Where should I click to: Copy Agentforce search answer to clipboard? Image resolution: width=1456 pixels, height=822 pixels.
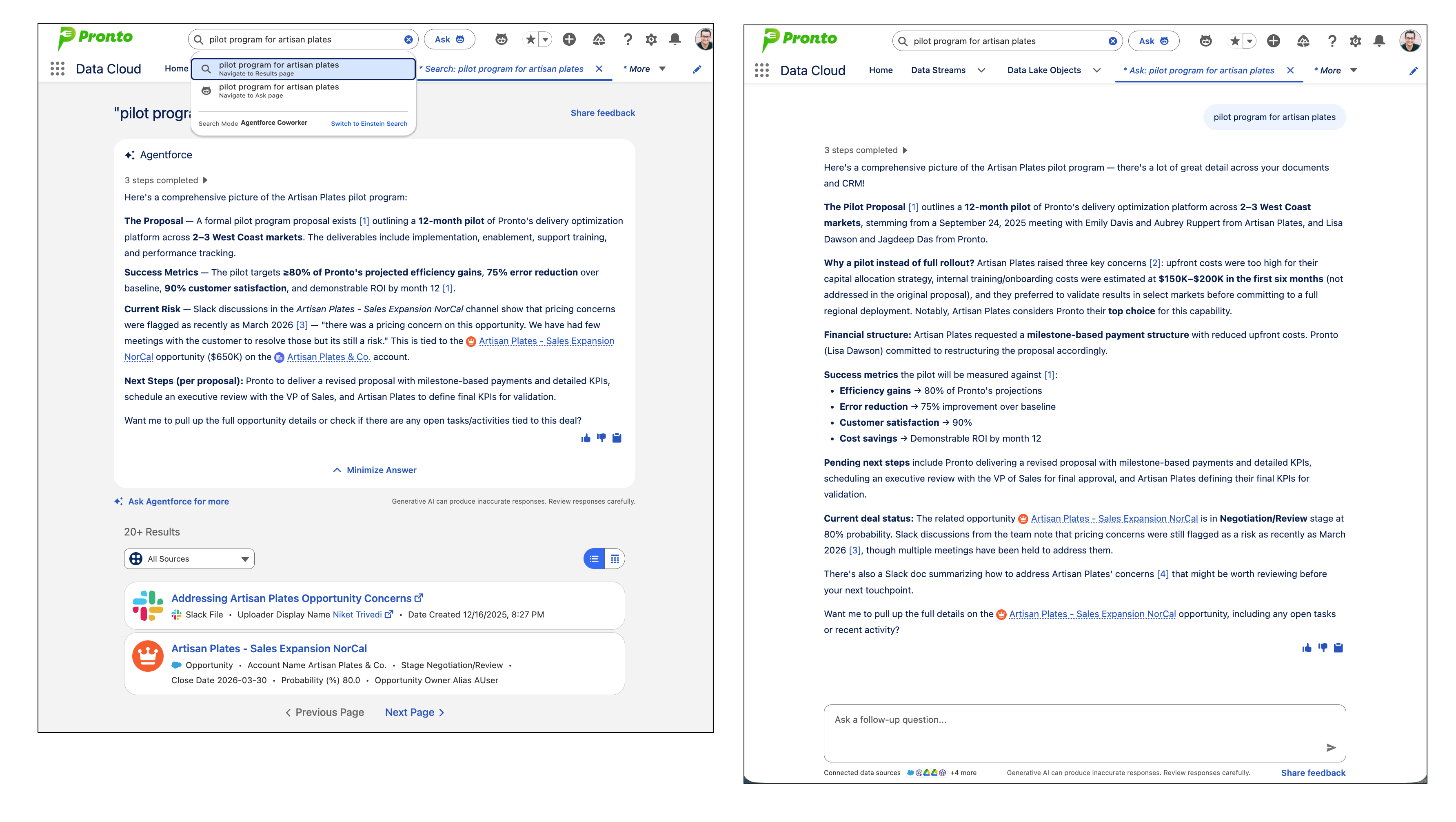click(x=617, y=438)
